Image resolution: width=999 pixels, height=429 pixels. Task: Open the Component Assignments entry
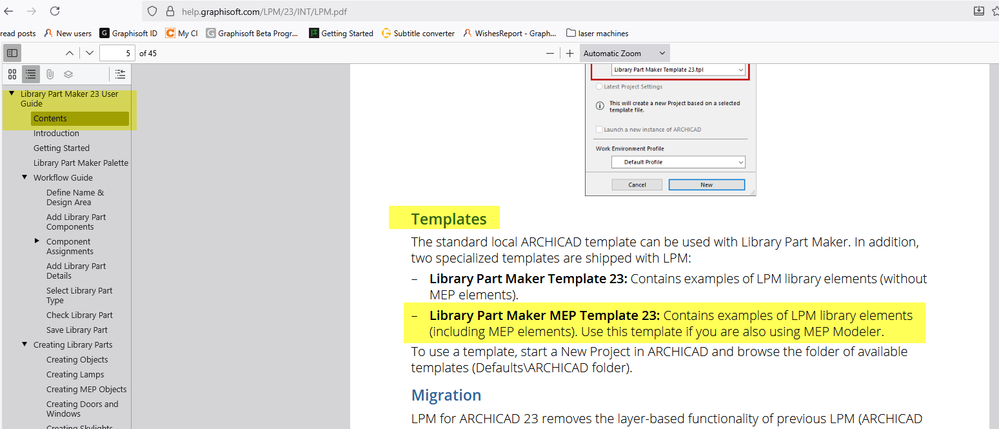point(70,247)
